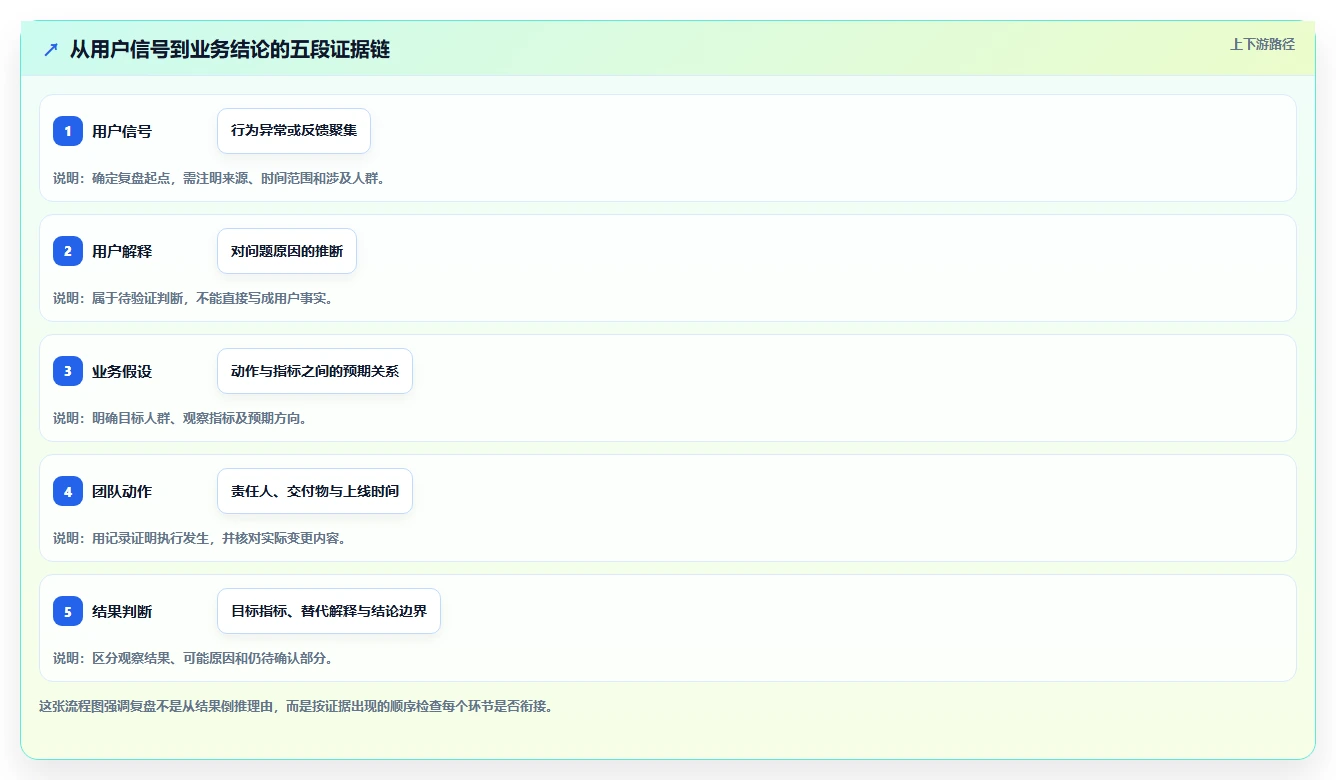Click the 业务假设 step label

(x=122, y=371)
